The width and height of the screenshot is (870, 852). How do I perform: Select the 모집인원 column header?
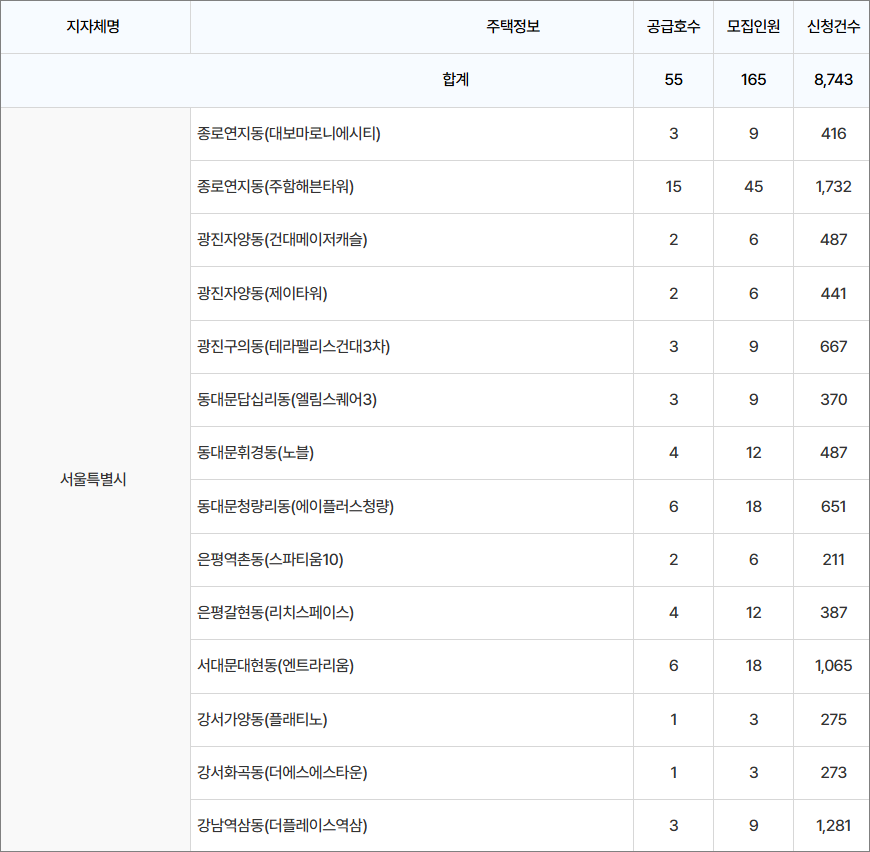pos(753,26)
